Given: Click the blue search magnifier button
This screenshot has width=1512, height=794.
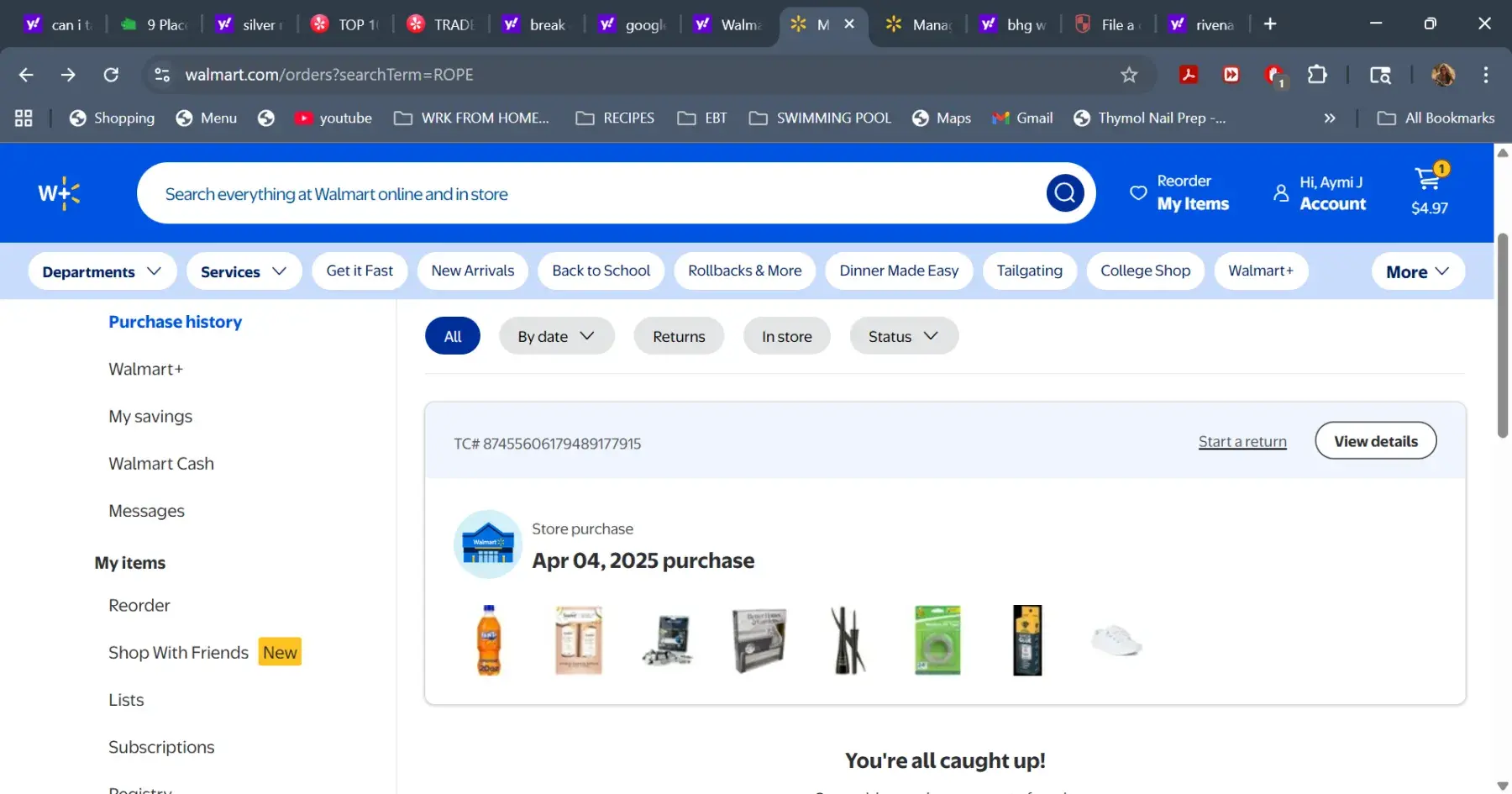Looking at the screenshot, I should click(x=1064, y=194).
